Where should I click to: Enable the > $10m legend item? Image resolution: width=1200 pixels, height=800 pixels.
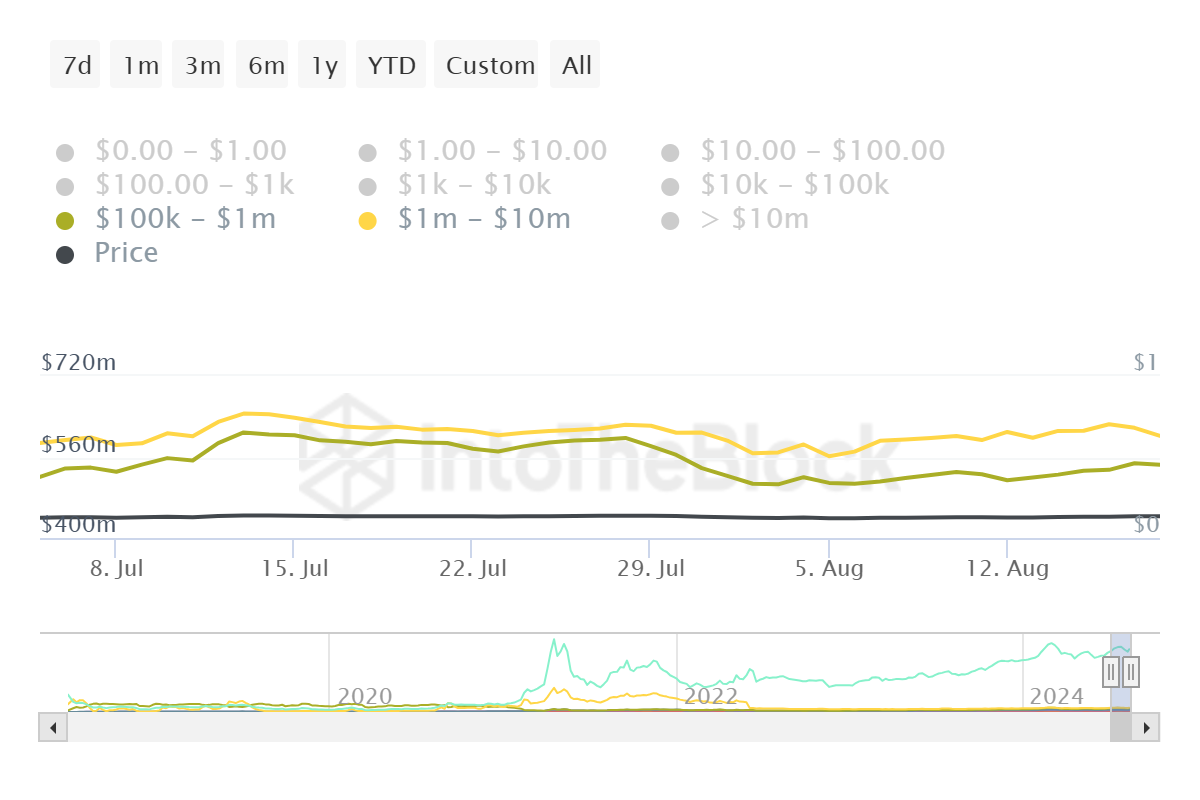pyautogui.click(x=754, y=219)
